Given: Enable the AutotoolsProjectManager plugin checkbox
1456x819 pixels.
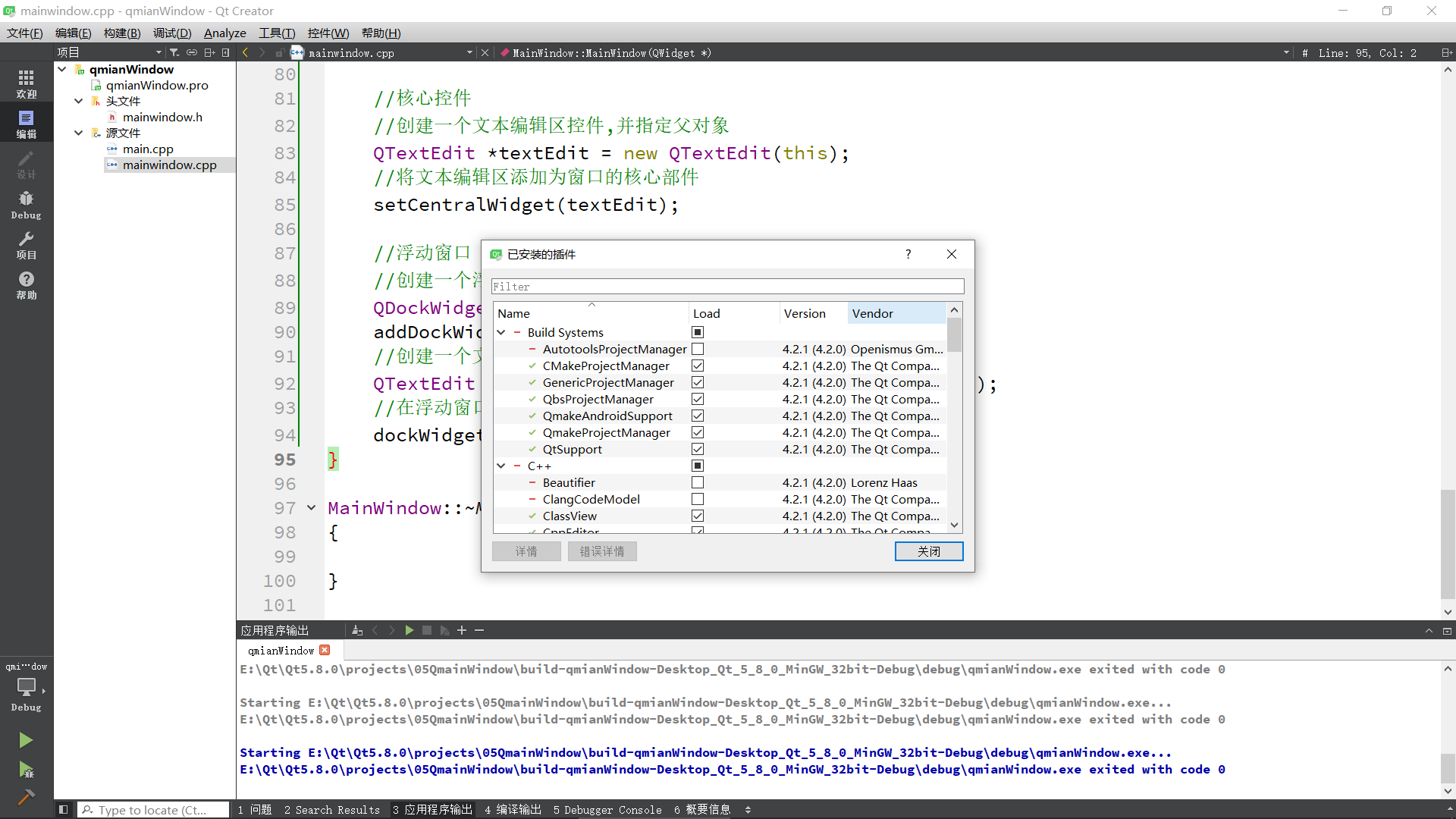Looking at the screenshot, I should (x=698, y=349).
